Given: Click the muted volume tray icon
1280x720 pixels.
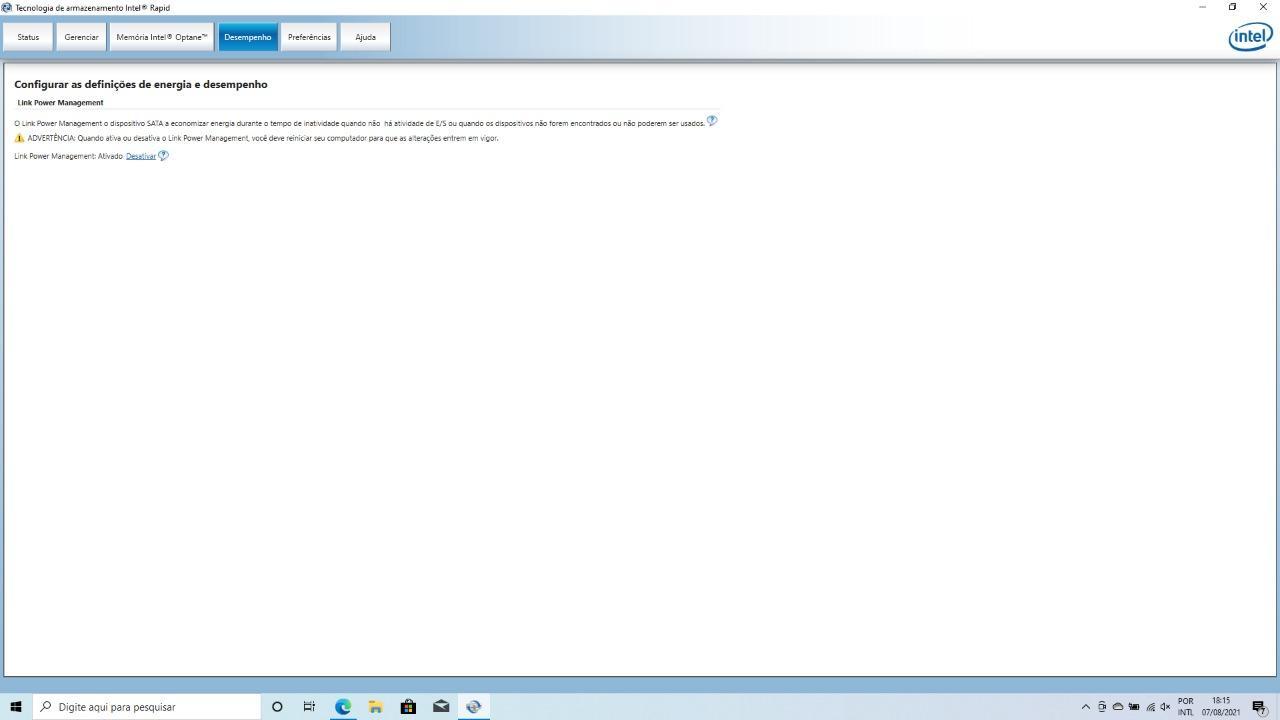Looking at the screenshot, I should tap(1165, 707).
